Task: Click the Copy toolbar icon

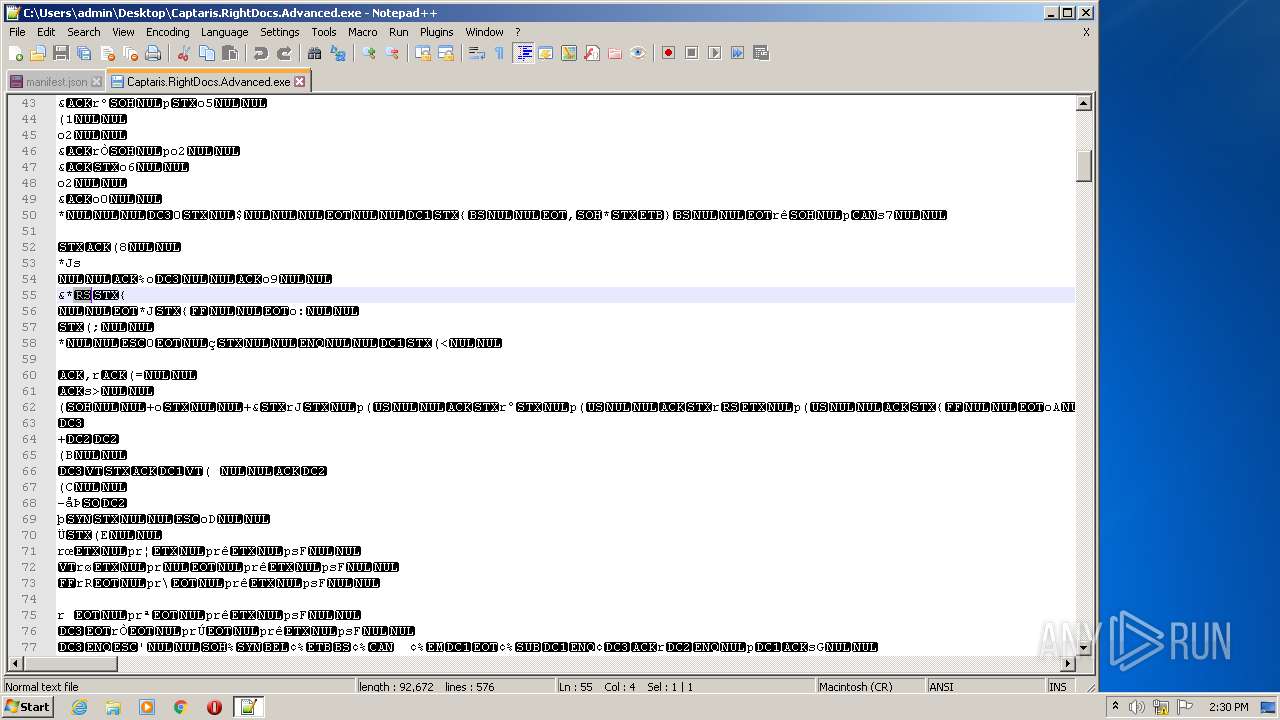Action: tap(206, 53)
